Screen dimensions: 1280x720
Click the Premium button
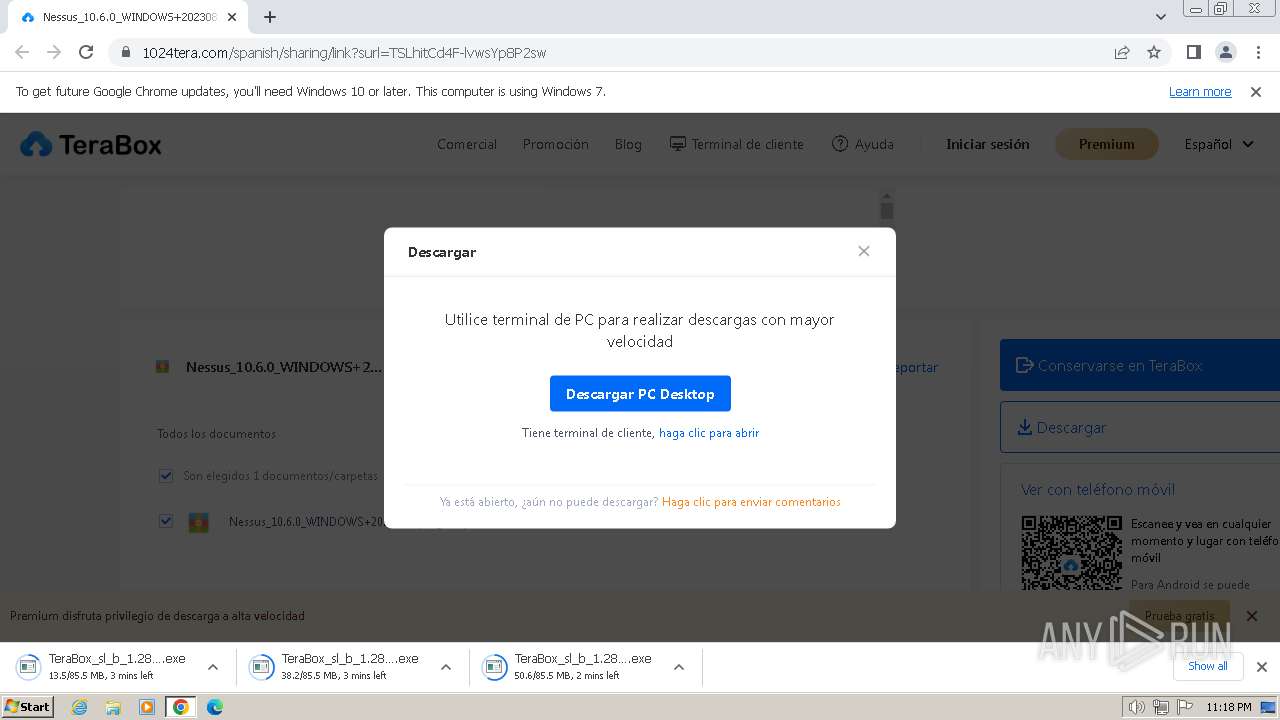pyautogui.click(x=1106, y=144)
